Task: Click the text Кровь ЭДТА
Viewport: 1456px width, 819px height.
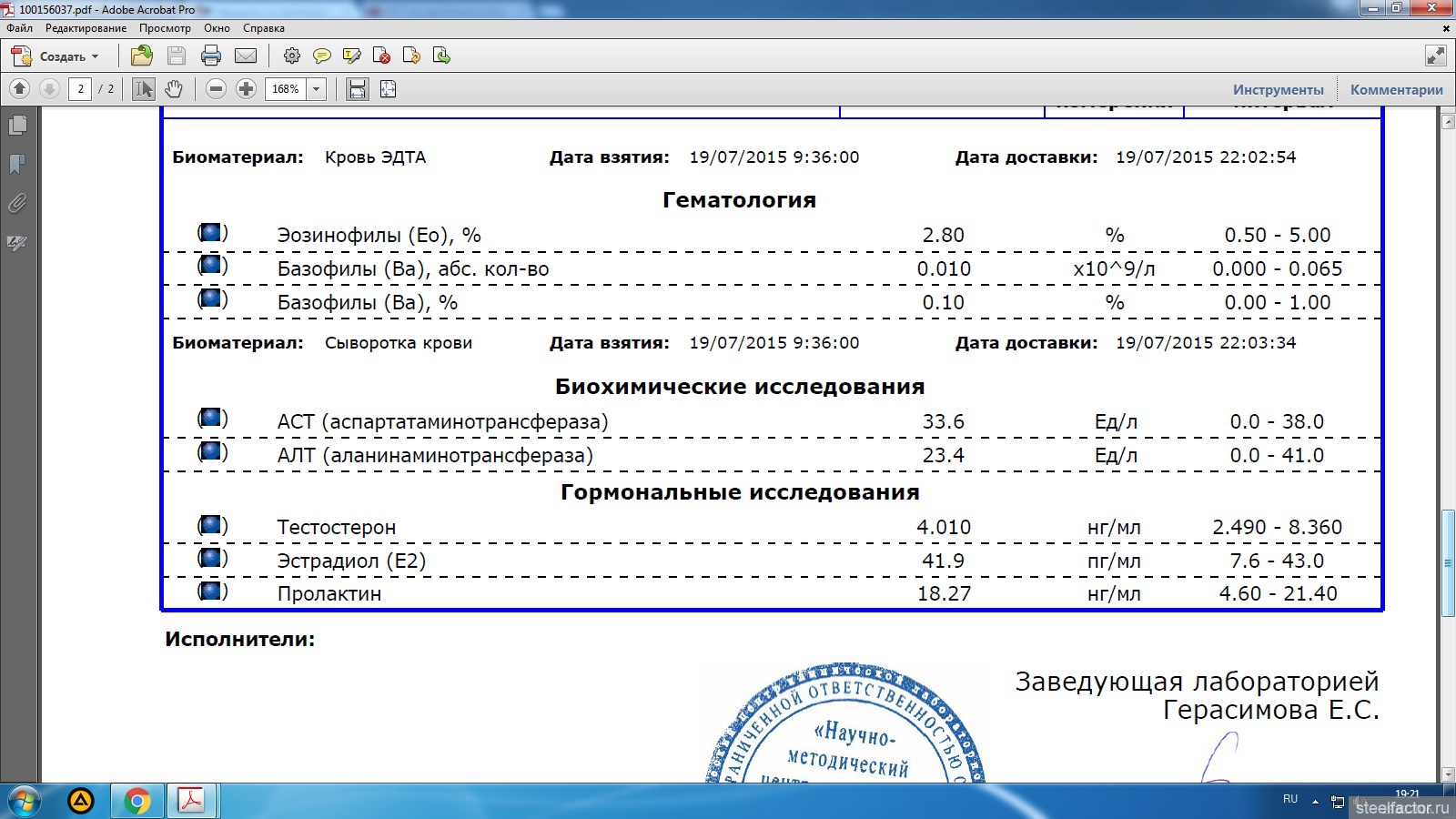Action: [375, 157]
